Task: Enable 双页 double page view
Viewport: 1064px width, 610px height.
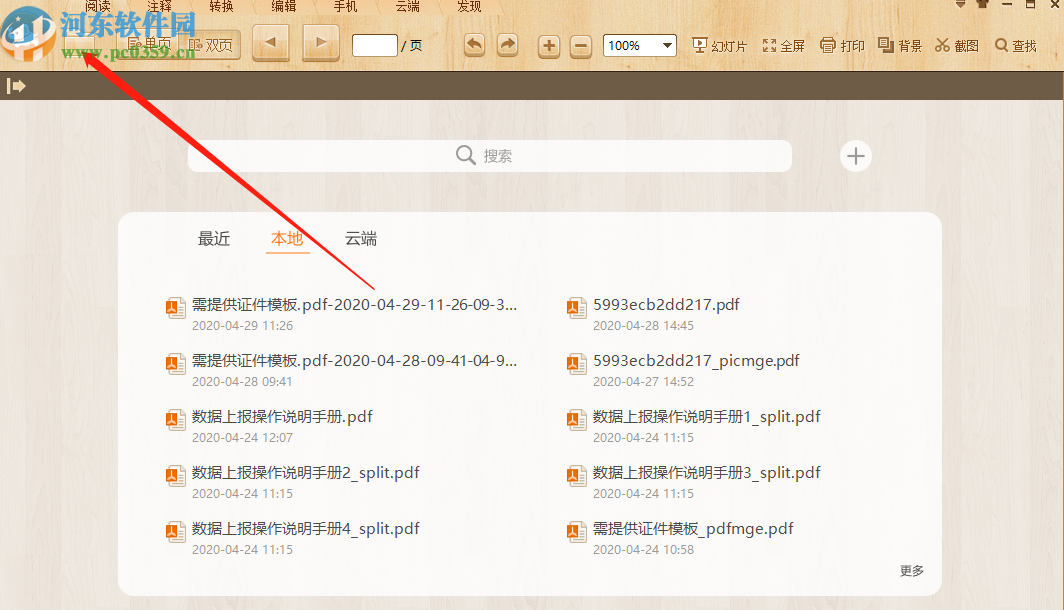Action: [x=210, y=45]
